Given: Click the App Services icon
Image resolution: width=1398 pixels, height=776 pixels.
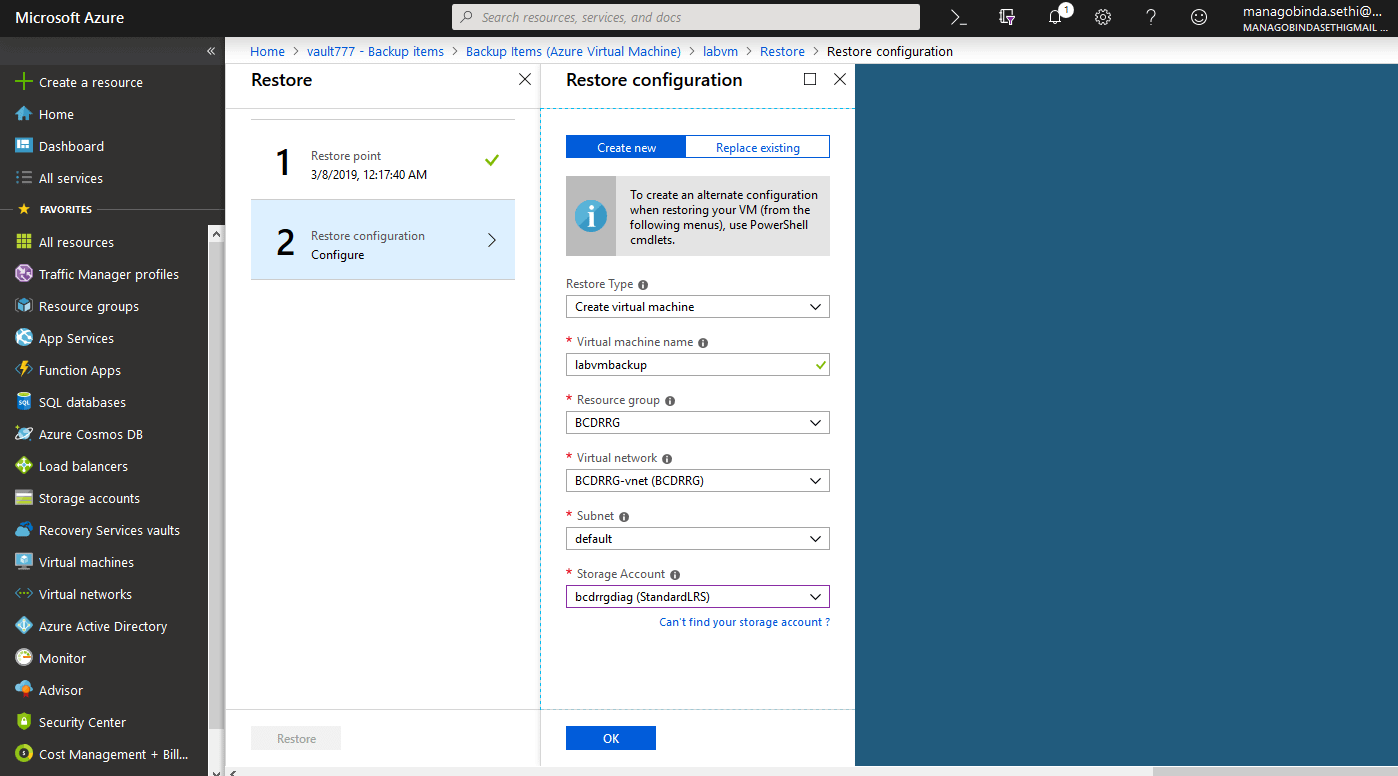Looking at the screenshot, I should (24, 338).
